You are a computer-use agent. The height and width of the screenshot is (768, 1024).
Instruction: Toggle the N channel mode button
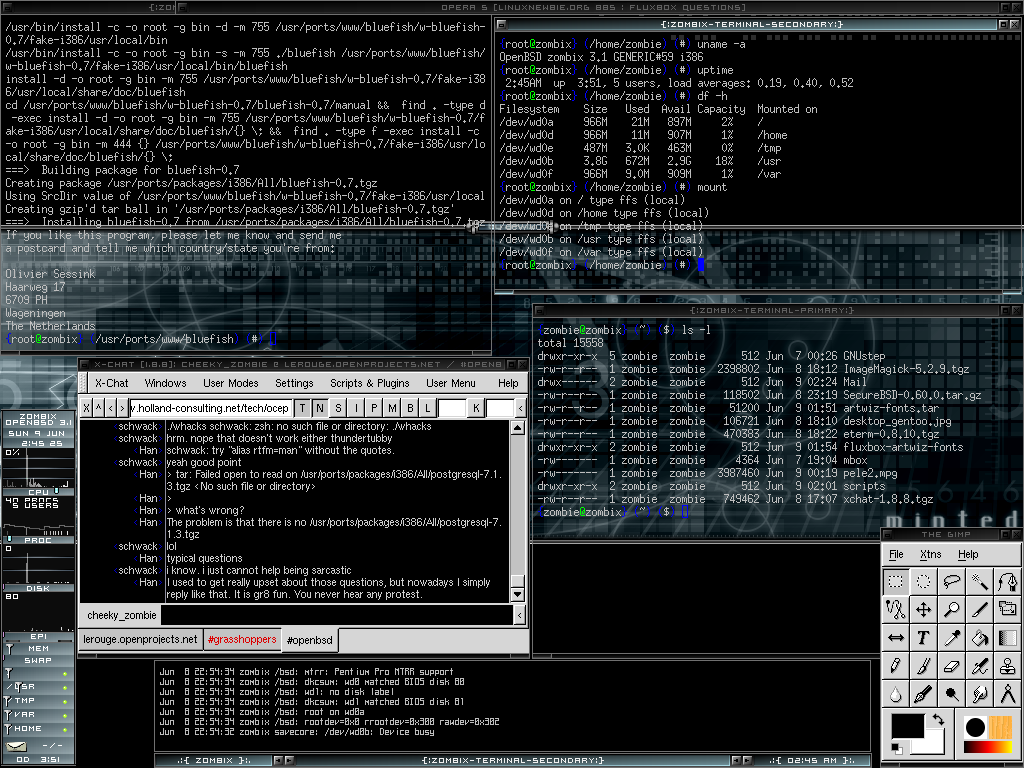pos(319,408)
